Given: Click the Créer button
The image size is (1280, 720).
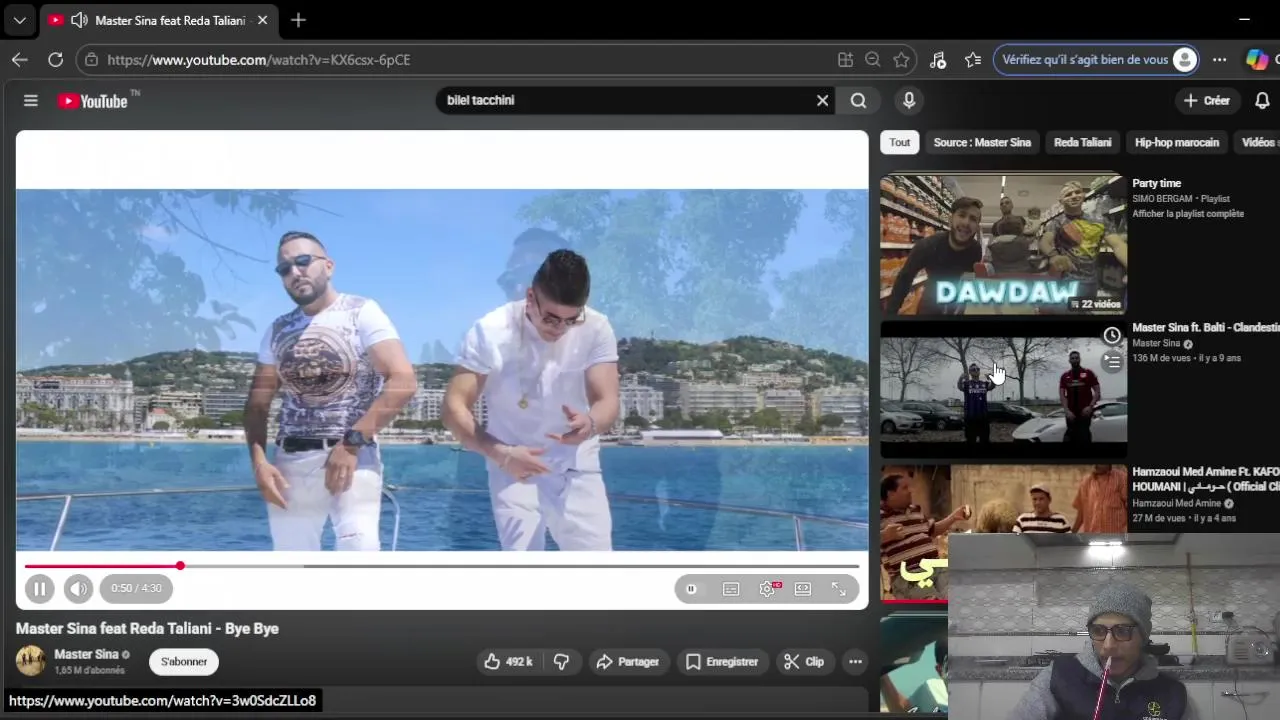Looking at the screenshot, I should [x=1206, y=100].
